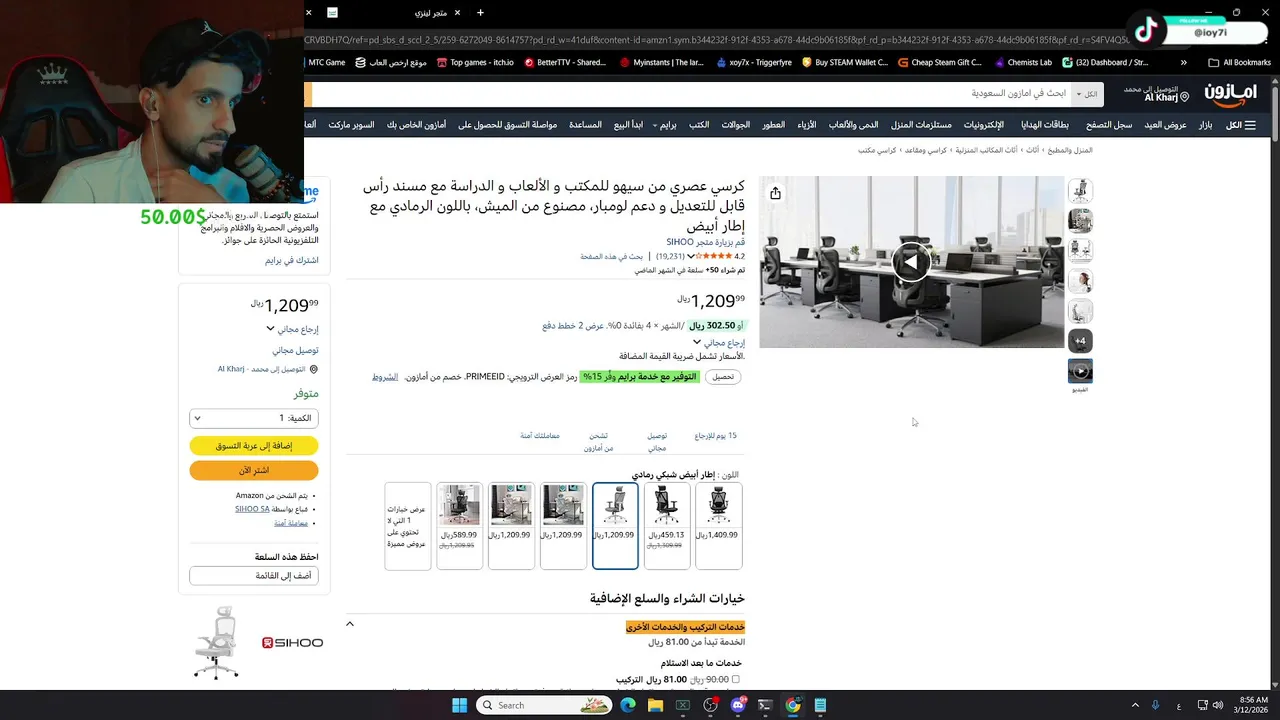1280x720 pixels.
Task: Open the quantity dropdown الكمية
Action: [254, 418]
